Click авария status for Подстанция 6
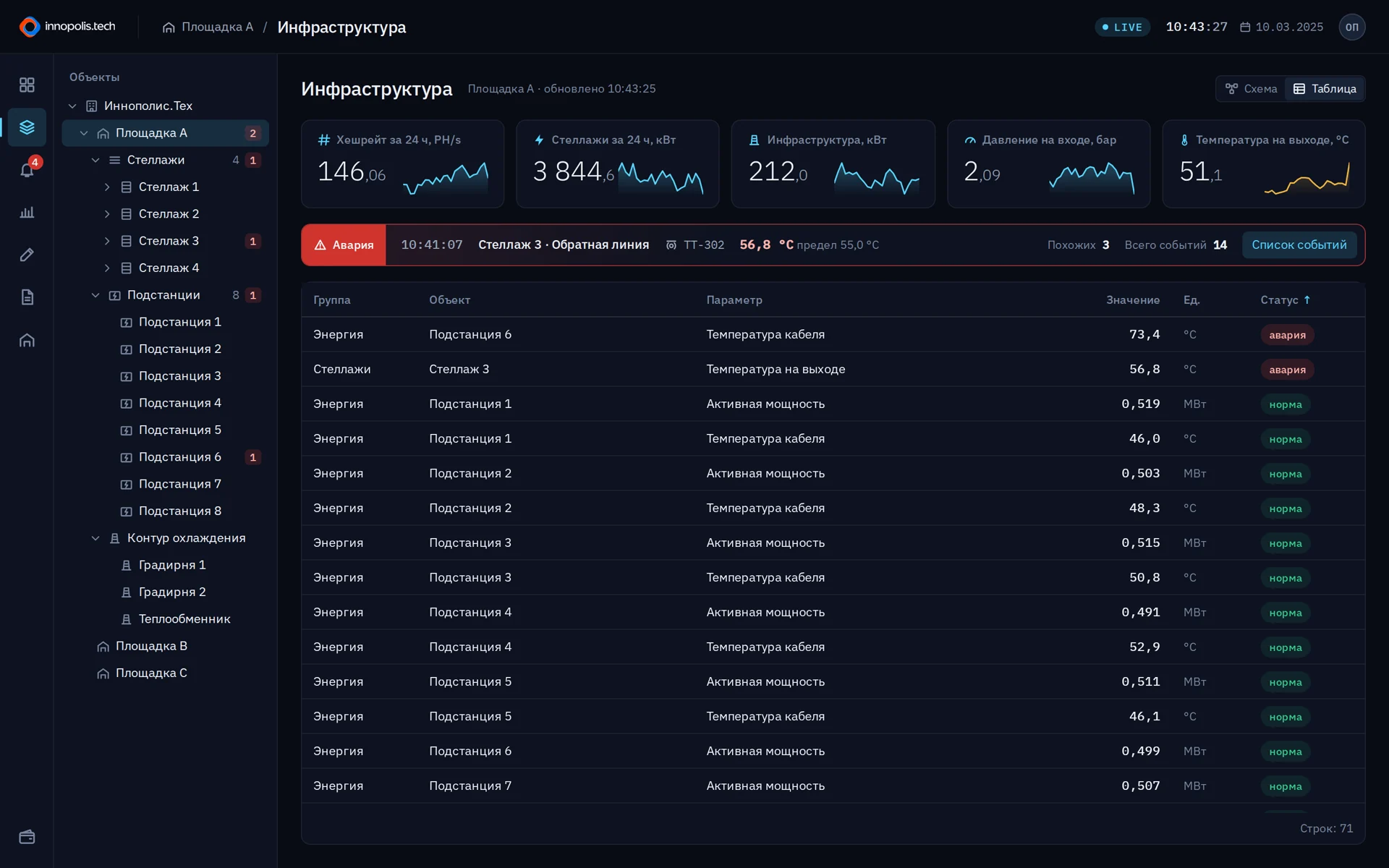The height and width of the screenshot is (868, 1389). 1287,335
